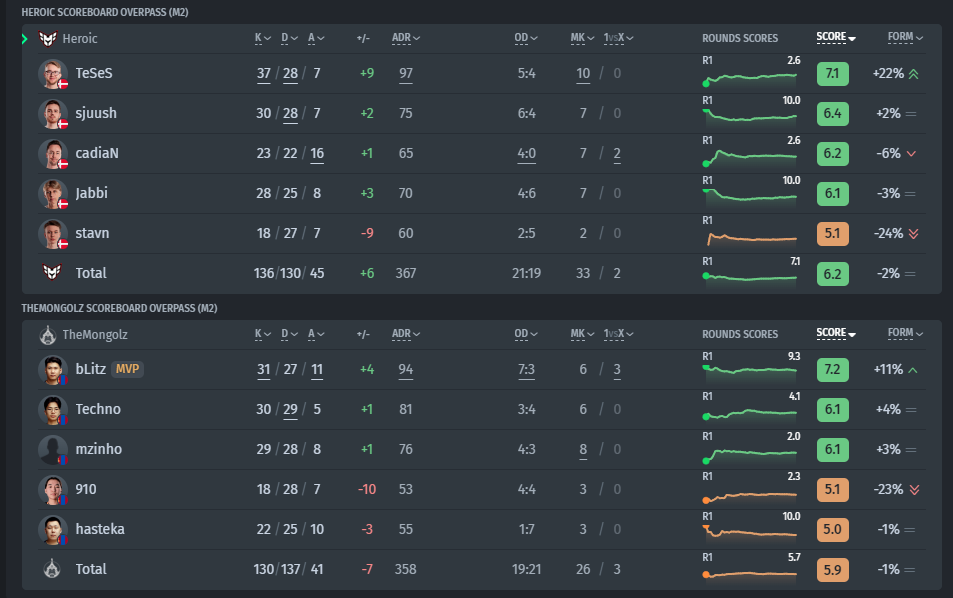Image resolution: width=953 pixels, height=598 pixels.
Task: Open mzinho player profile link
Action: point(98,449)
